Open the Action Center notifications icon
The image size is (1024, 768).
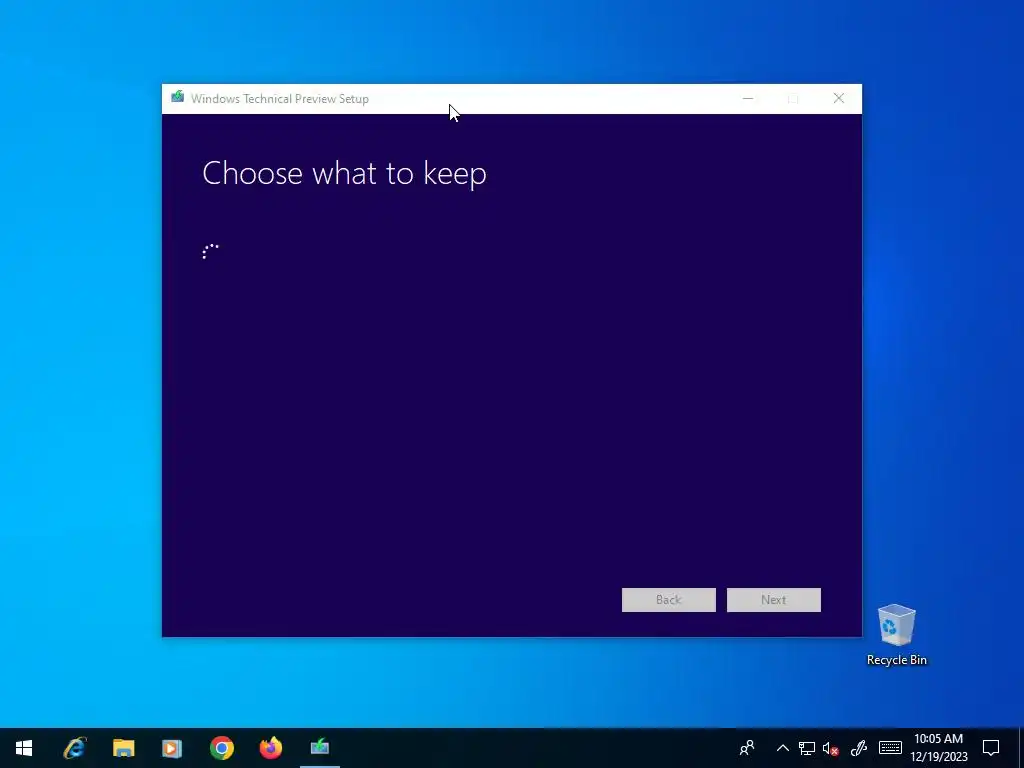click(991, 748)
